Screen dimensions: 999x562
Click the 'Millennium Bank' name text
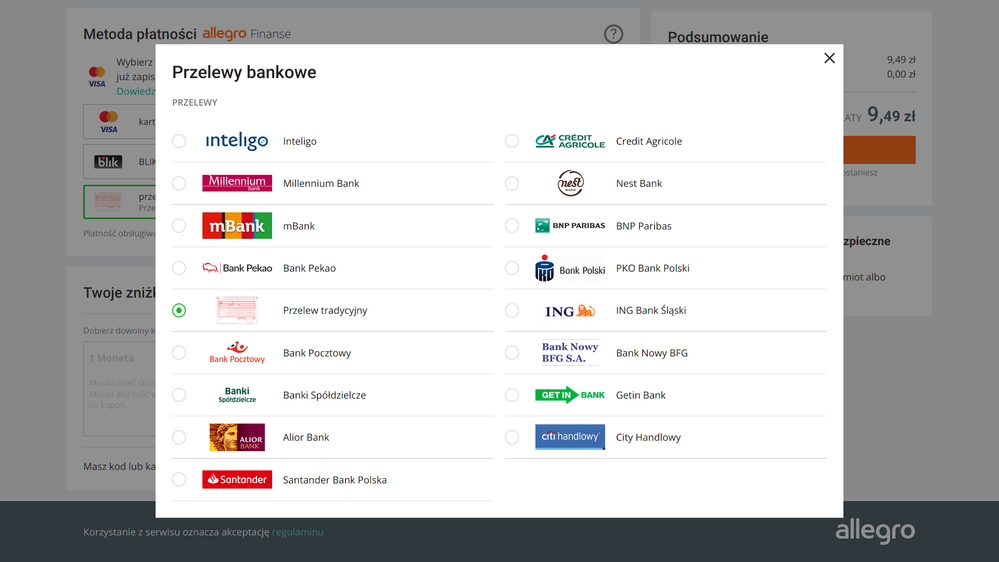point(321,184)
